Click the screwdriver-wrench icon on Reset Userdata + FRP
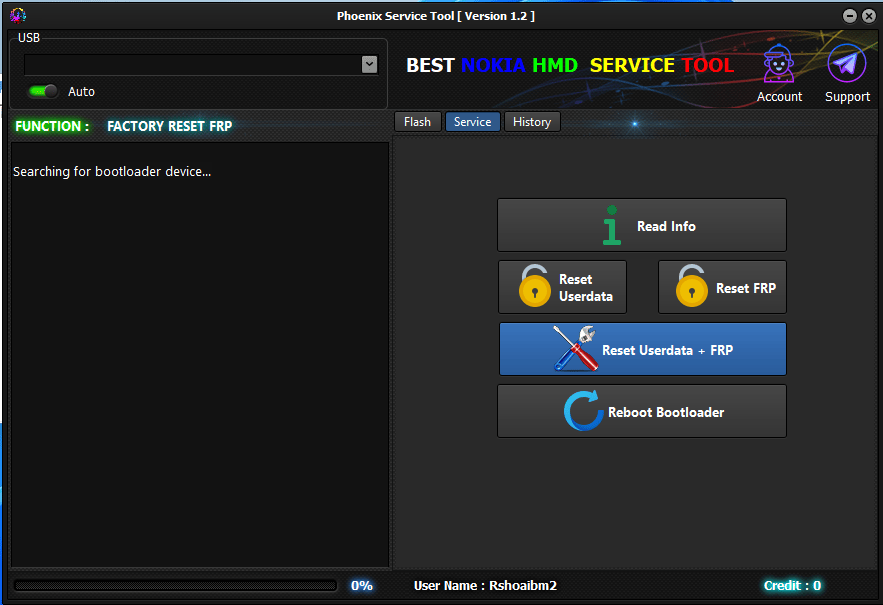This screenshot has width=883, height=605. tap(578, 348)
